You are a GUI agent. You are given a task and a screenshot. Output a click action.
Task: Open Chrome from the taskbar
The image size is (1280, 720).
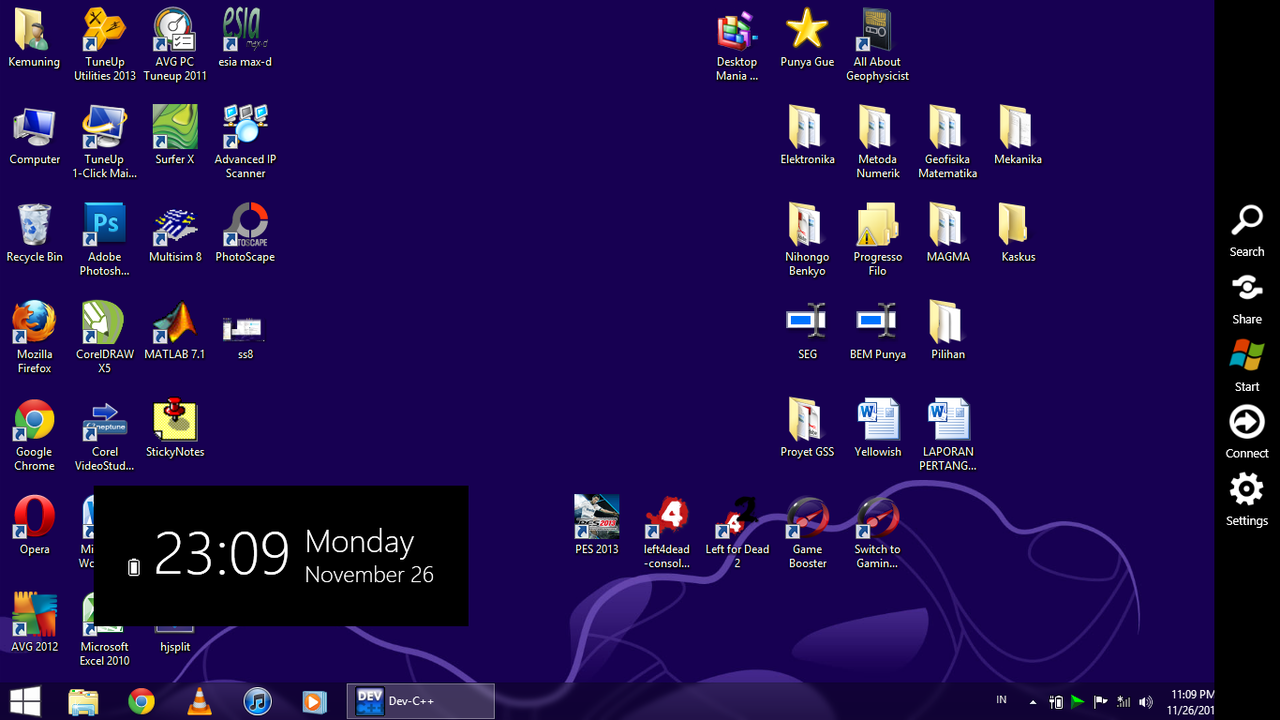(141, 701)
